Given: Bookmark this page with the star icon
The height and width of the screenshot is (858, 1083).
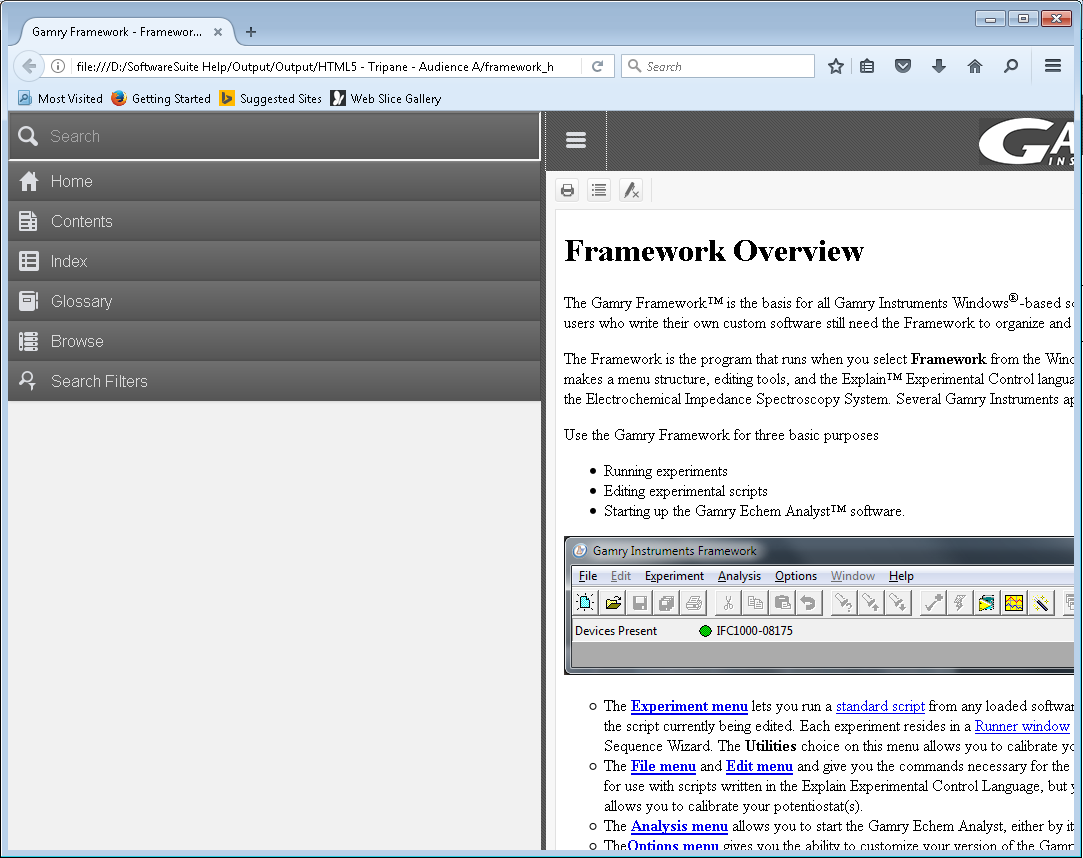Looking at the screenshot, I should (836, 66).
